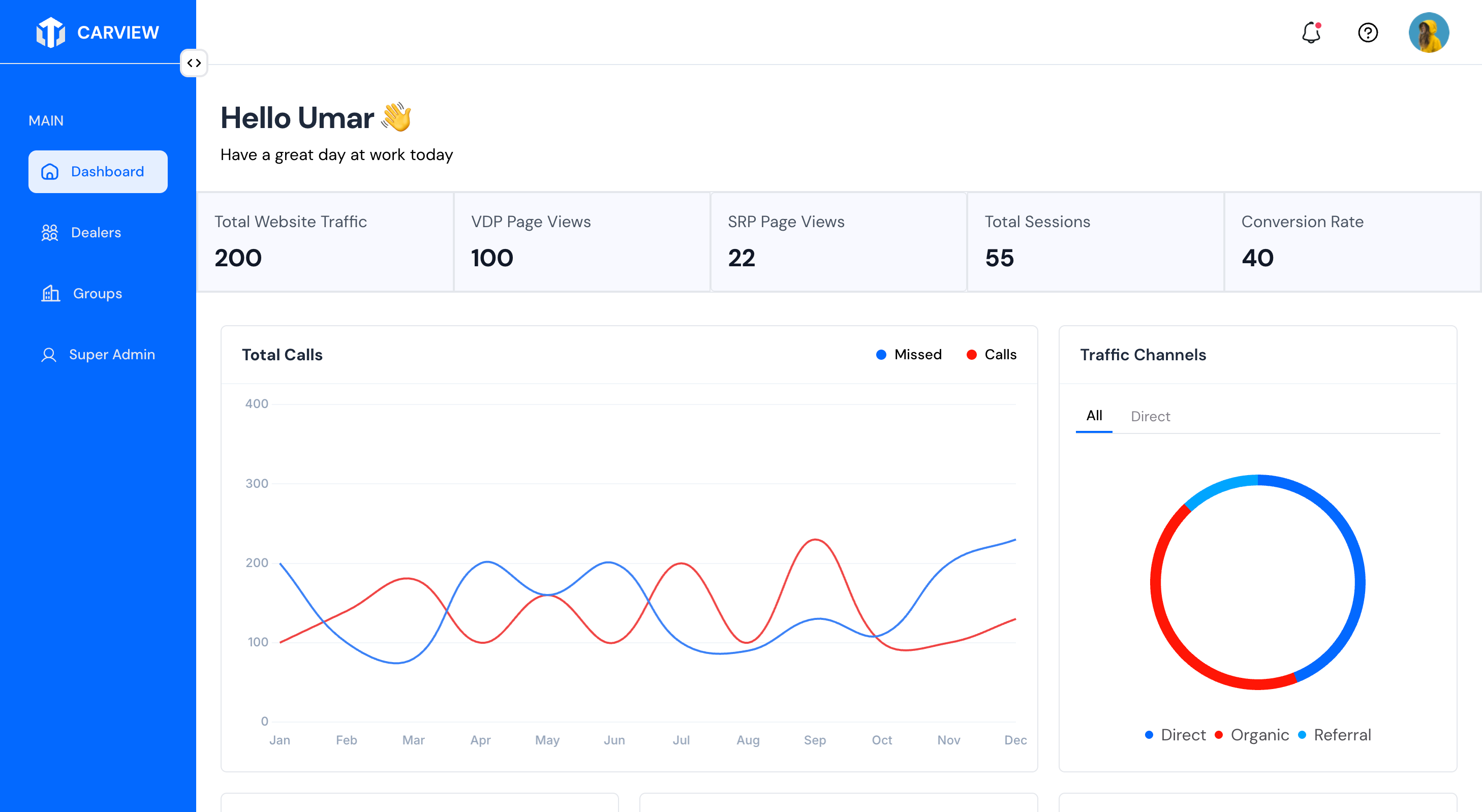Toggle the Missed series in Total Calls legend
1482x812 pixels.
pyautogui.click(x=909, y=354)
